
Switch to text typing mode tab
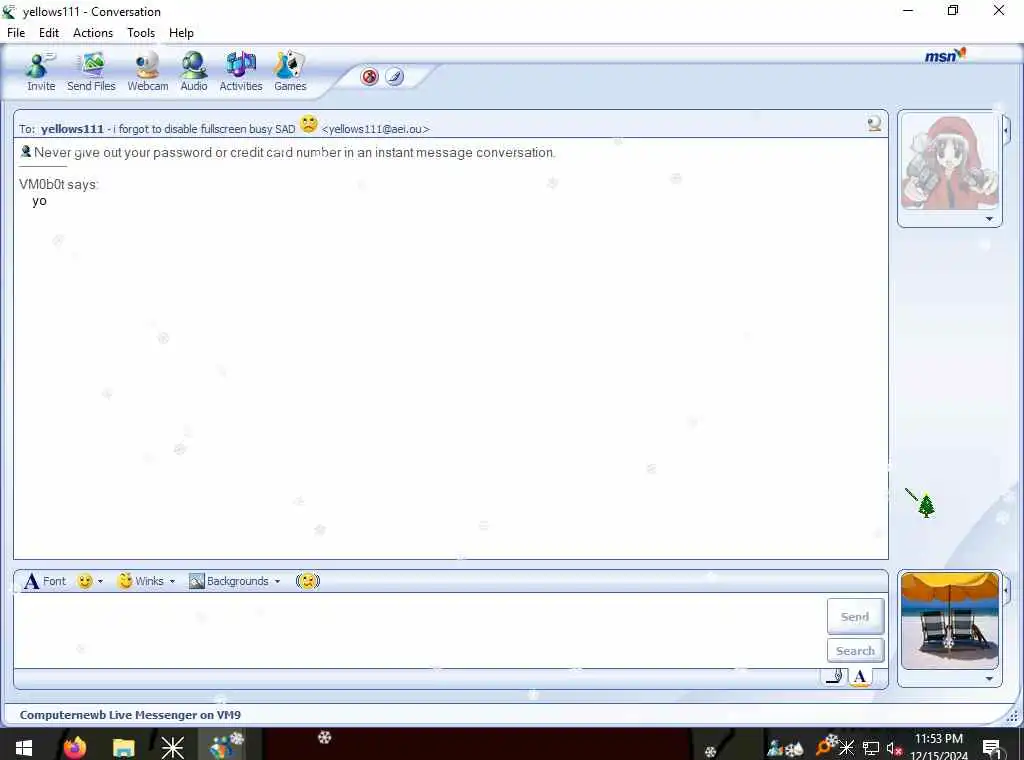[x=860, y=676]
